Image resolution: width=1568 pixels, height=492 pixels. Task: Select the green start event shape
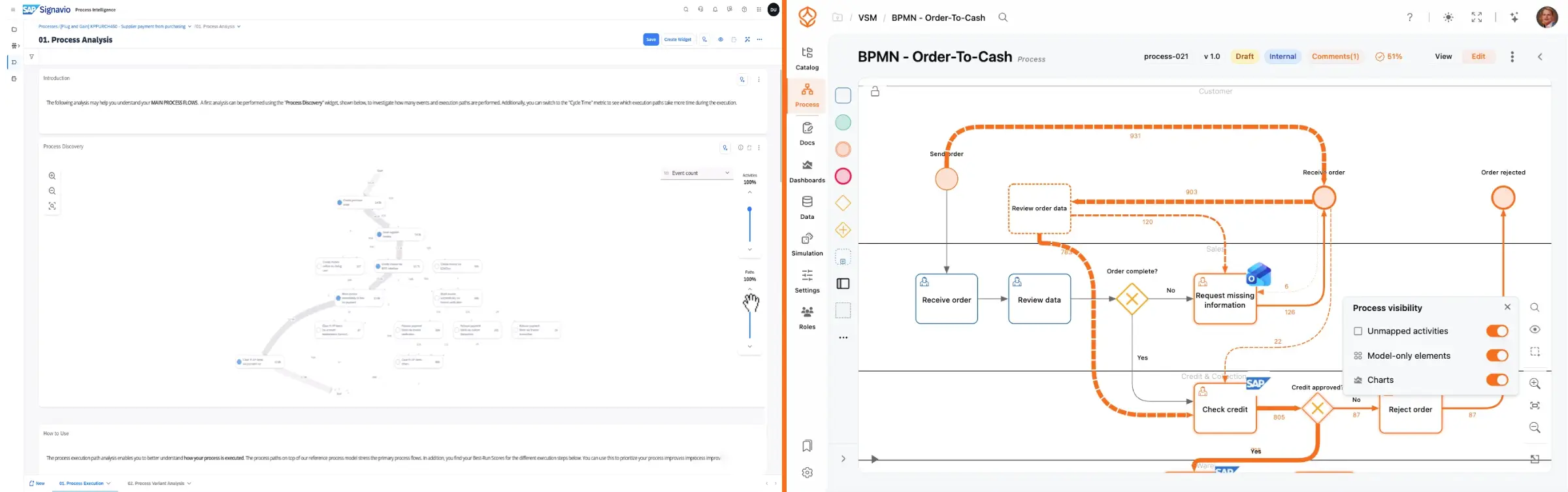[x=843, y=122]
